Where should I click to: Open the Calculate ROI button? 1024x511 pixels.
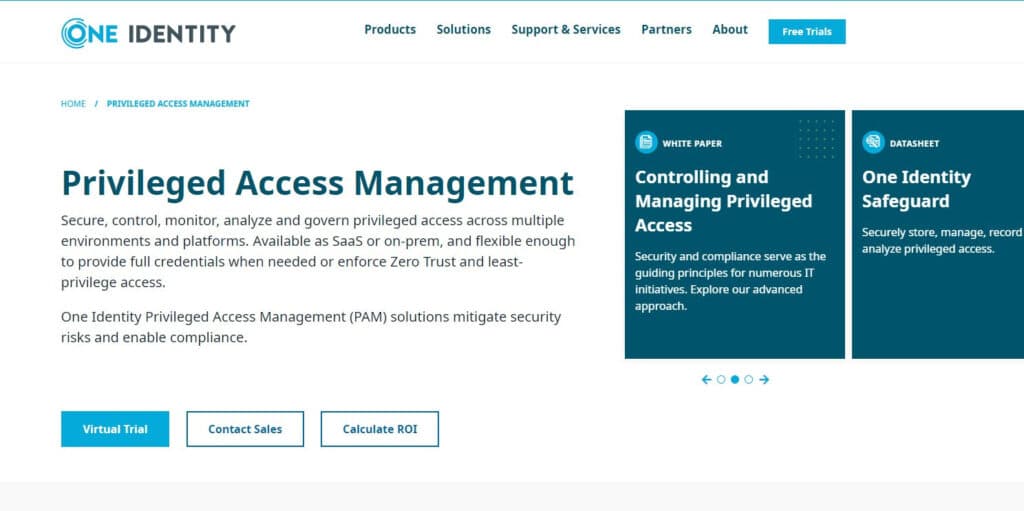(379, 429)
